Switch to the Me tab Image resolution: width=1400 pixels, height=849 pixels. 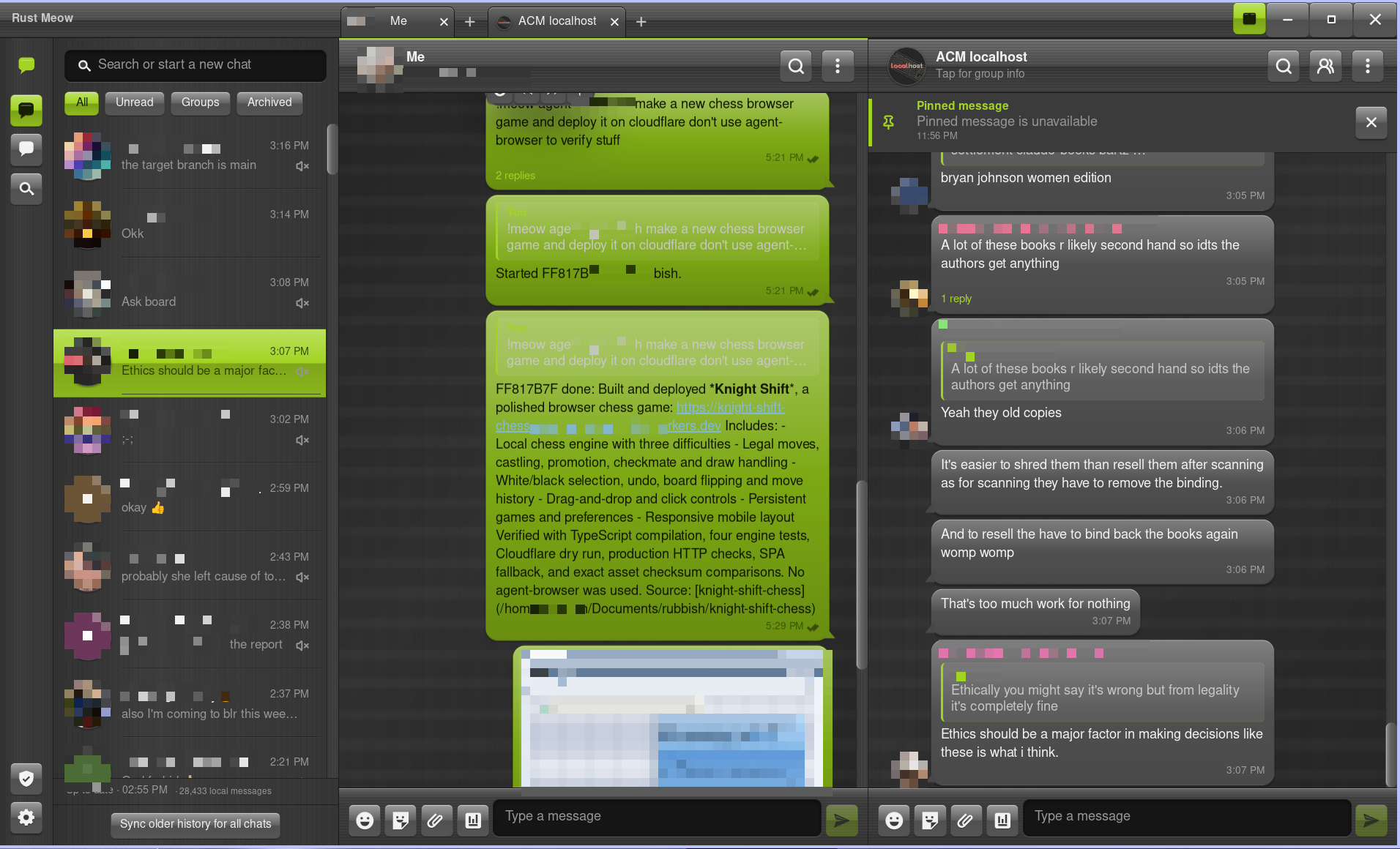[398, 21]
